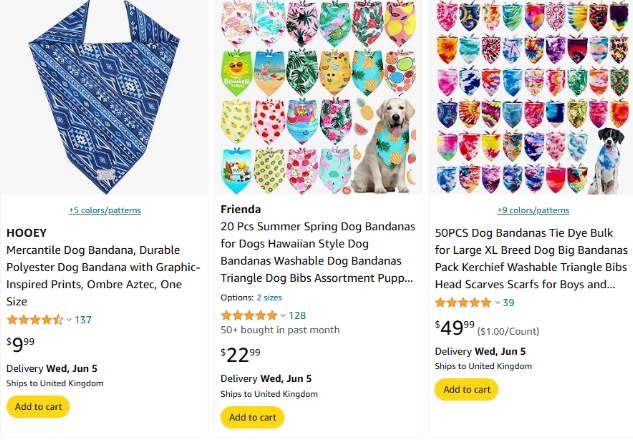
Task: Expand tie dye bandanas rating chevron
Action: pos(497,302)
